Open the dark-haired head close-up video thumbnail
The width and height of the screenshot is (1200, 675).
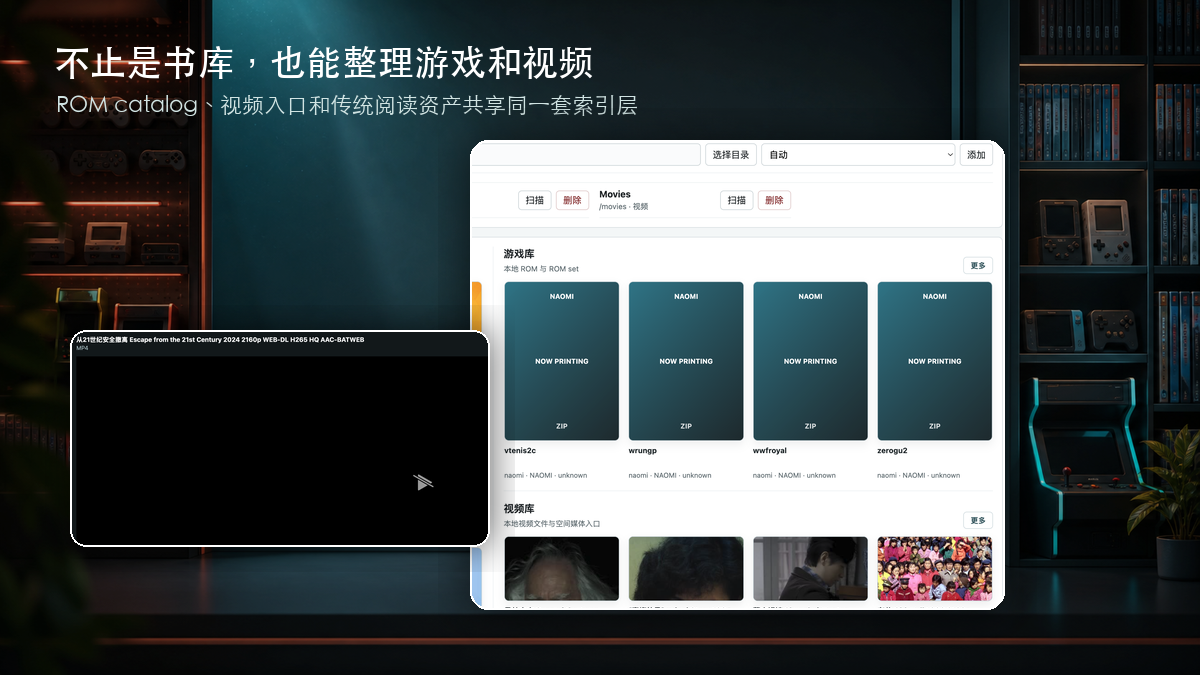pos(686,568)
